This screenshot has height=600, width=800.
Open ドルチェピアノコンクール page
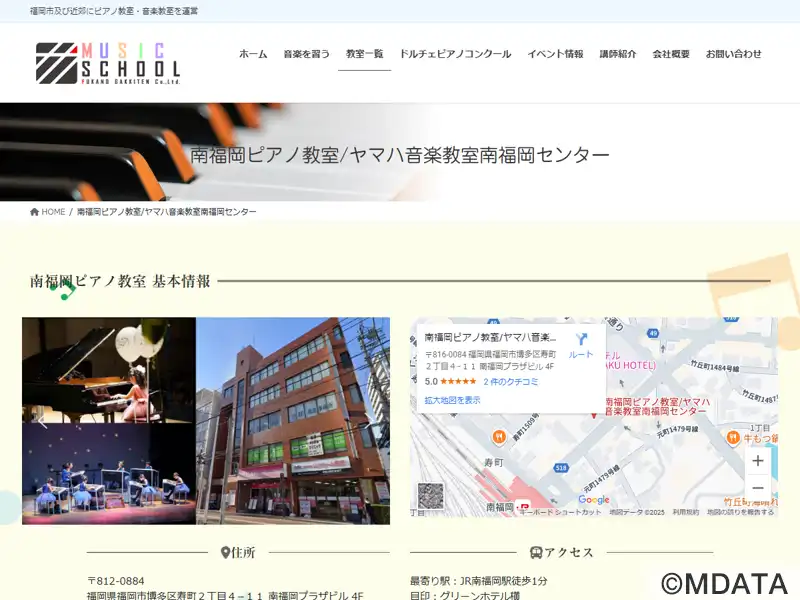tap(455, 54)
